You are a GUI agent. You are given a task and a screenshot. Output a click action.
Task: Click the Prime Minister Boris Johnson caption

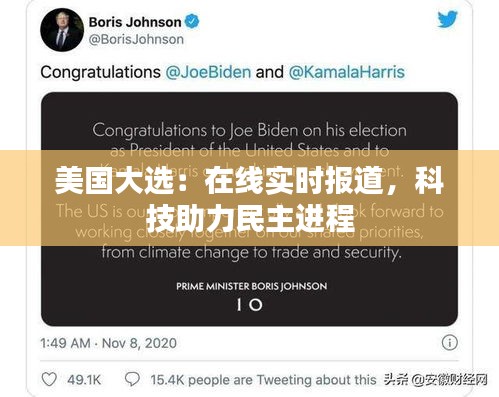[252, 286]
